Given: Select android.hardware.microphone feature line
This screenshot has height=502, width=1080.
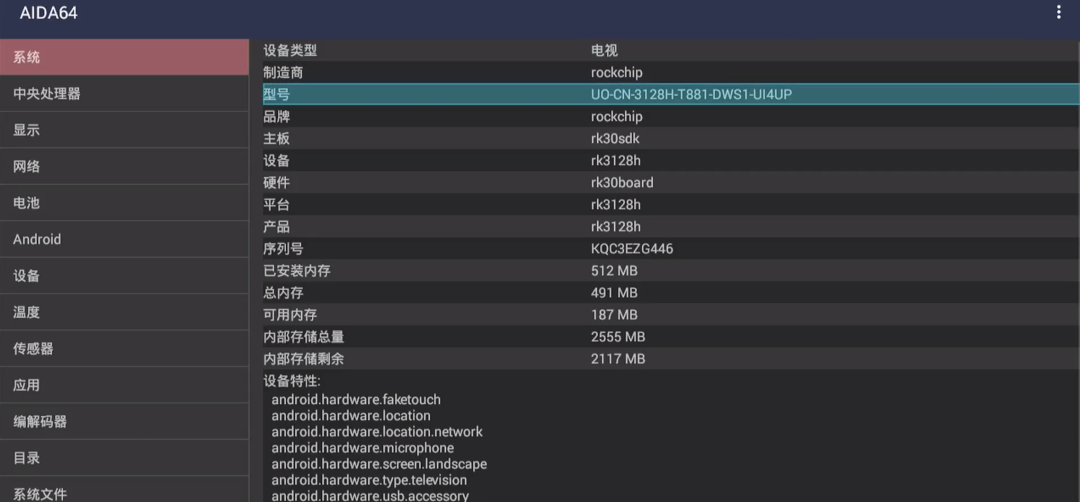Looking at the screenshot, I should pos(362,448).
